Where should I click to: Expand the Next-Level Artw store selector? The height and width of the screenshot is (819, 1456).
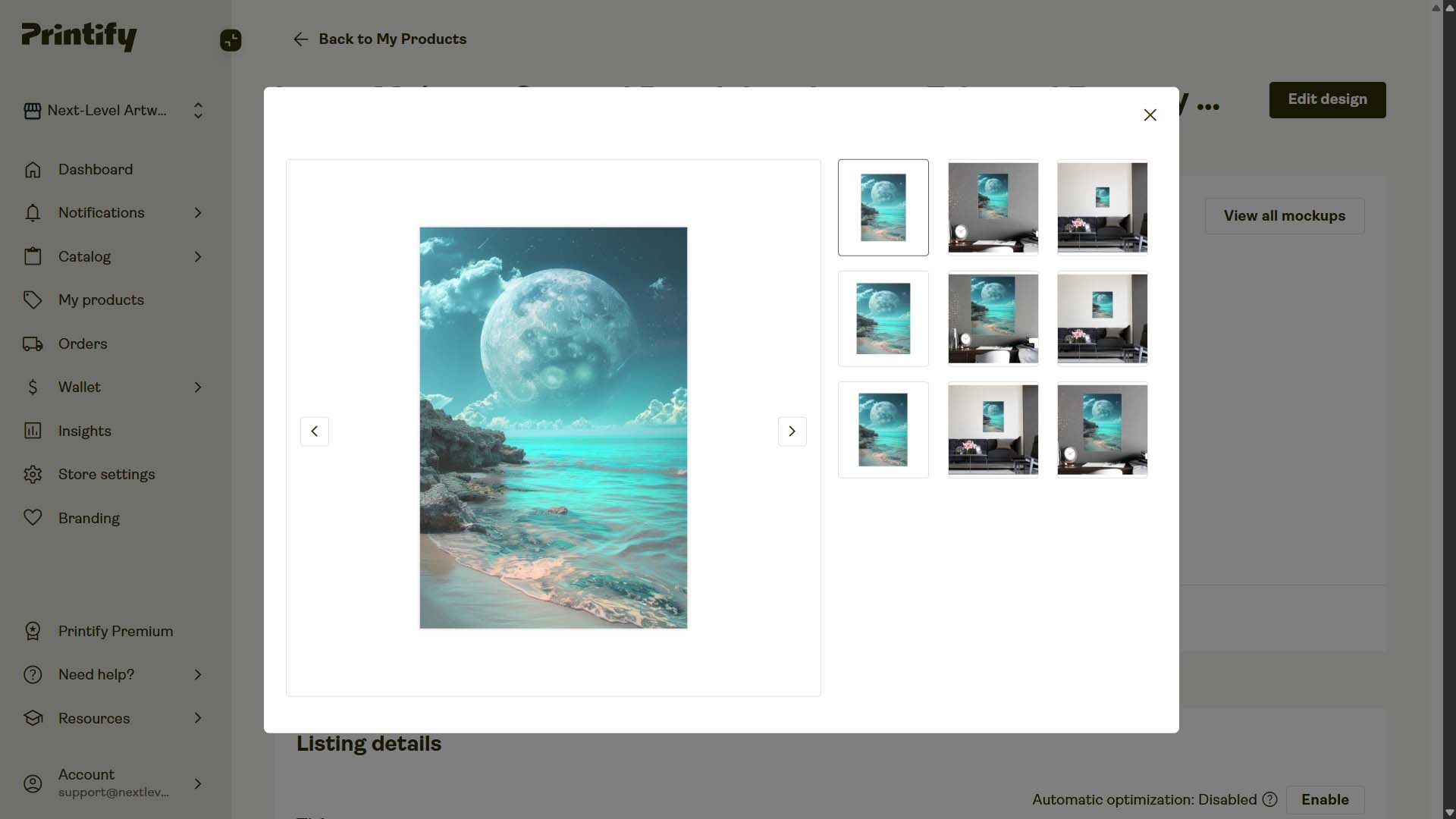[x=197, y=111]
